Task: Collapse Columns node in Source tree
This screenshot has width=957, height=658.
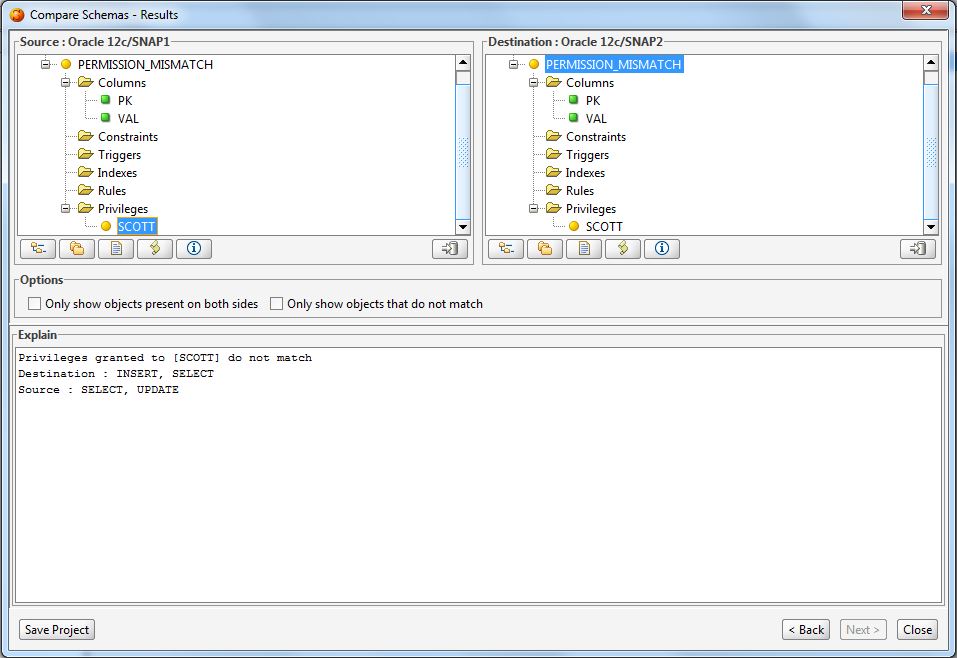Action: click(x=65, y=82)
